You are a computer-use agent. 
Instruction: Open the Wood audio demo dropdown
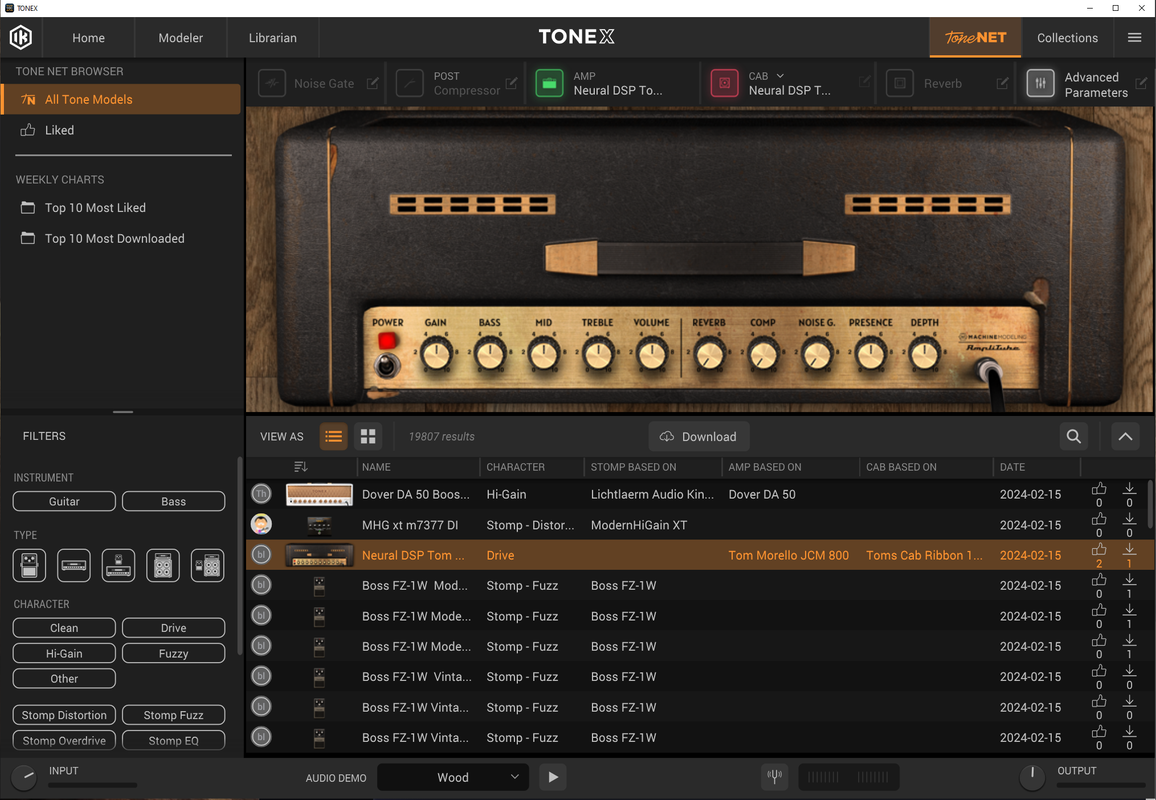[453, 777]
